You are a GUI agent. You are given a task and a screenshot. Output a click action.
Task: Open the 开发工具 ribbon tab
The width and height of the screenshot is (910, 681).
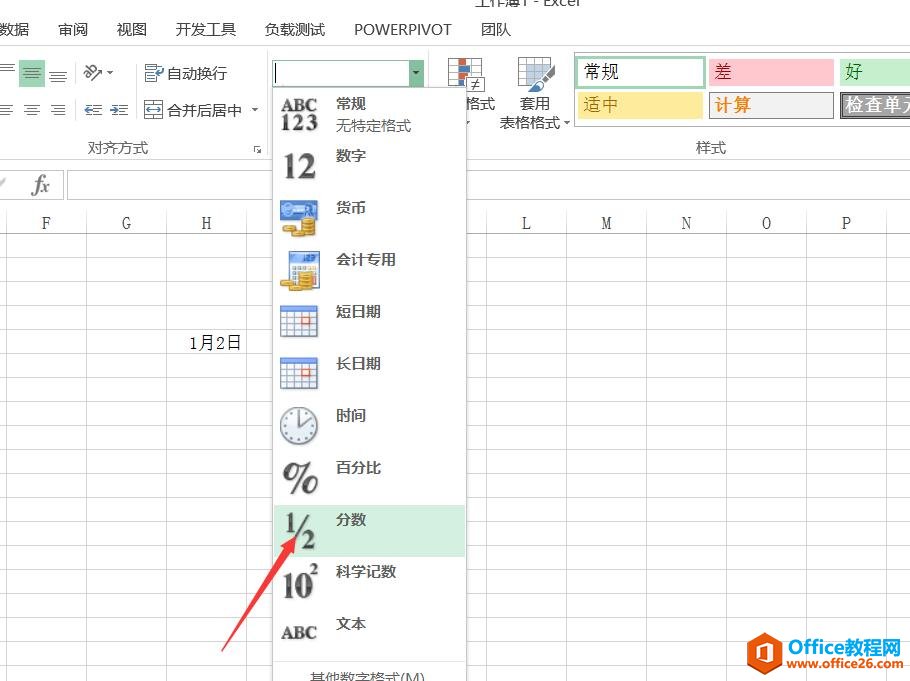point(205,29)
